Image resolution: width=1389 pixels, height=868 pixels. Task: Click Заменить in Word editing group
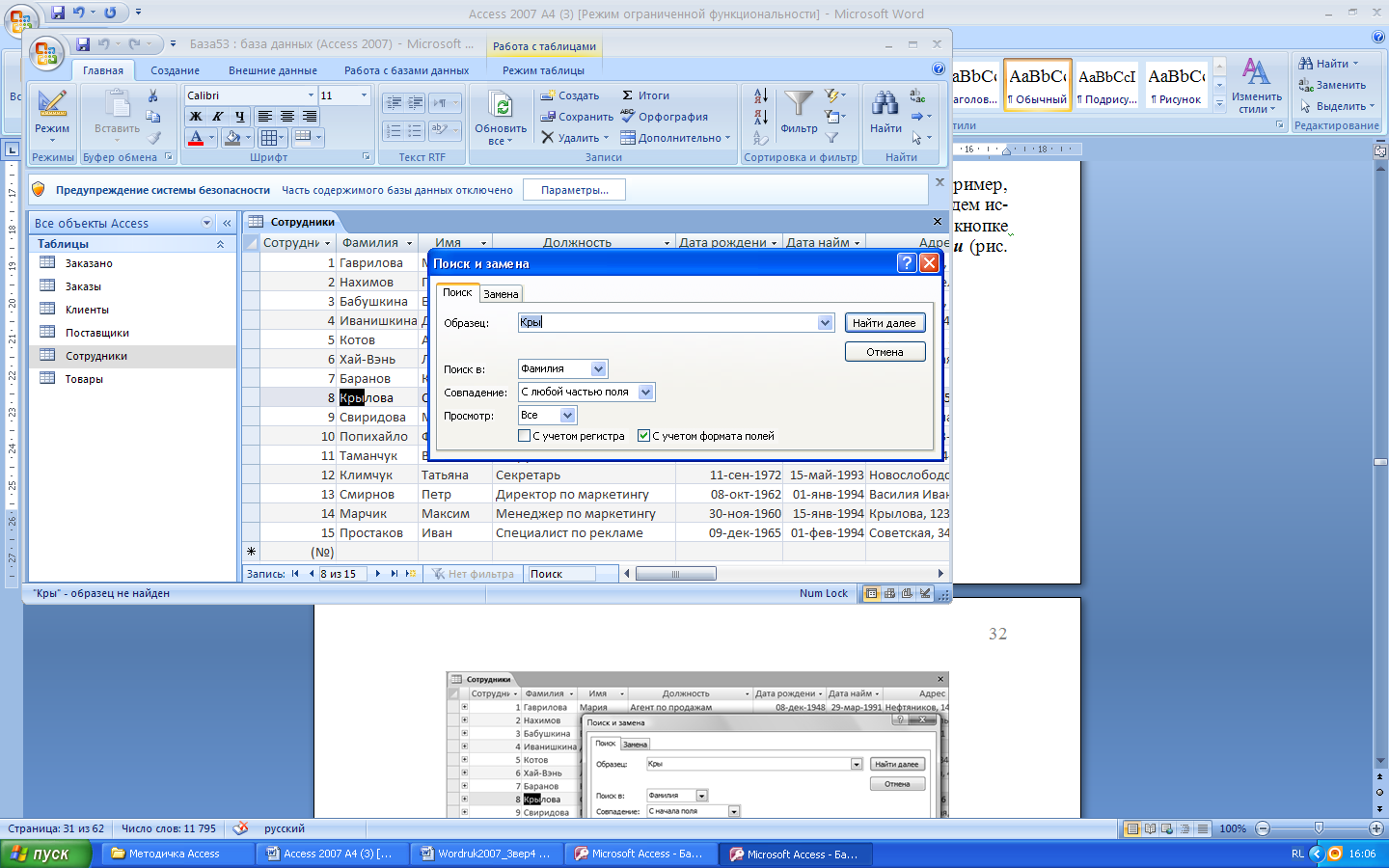point(1332,85)
